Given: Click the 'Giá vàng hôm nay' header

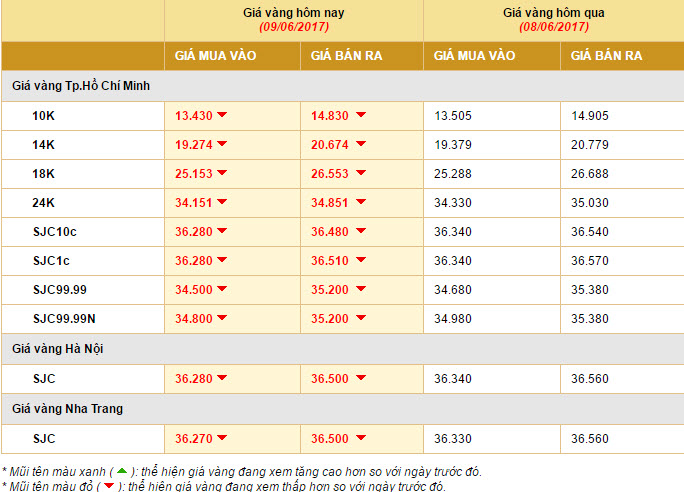Looking at the screenshot, I should tap(294, 13).
